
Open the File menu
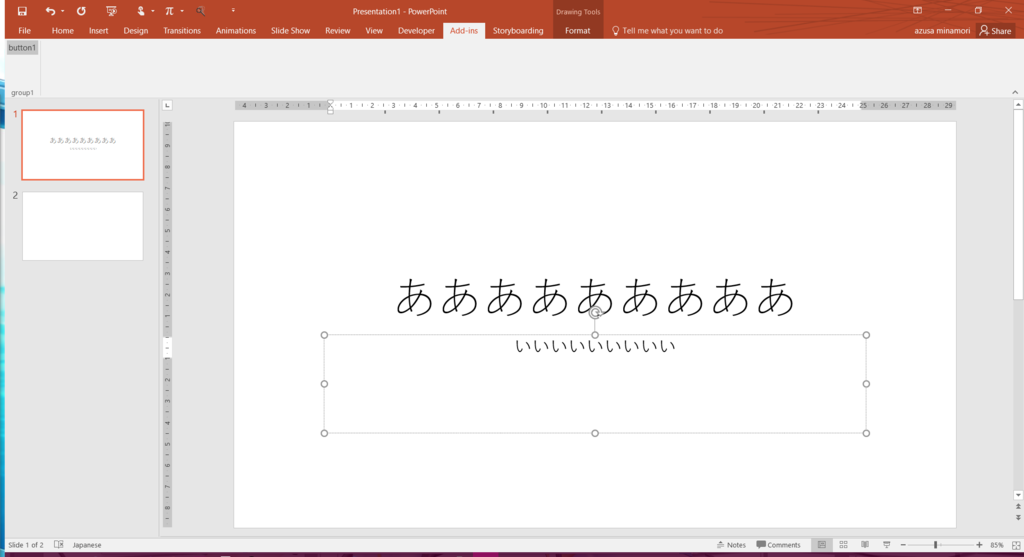24,31
